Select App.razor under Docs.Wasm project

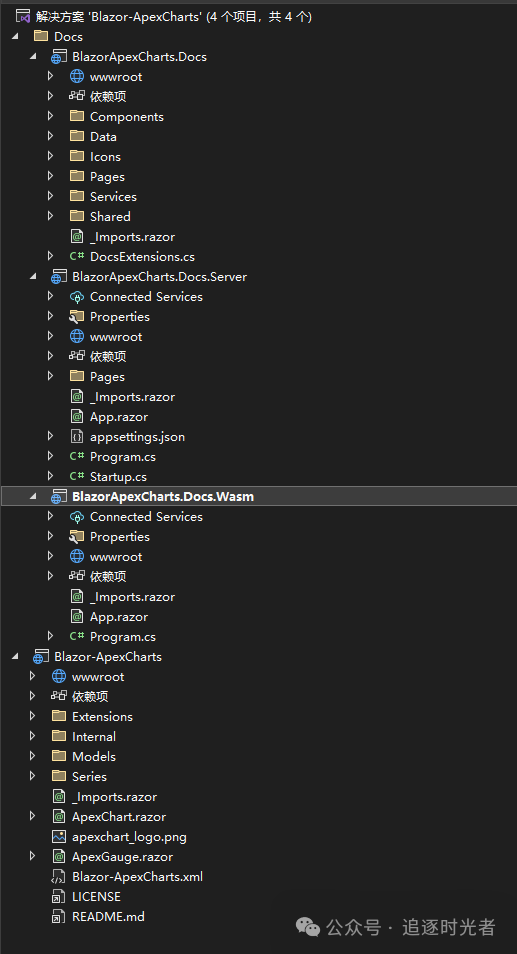point(119,617)
